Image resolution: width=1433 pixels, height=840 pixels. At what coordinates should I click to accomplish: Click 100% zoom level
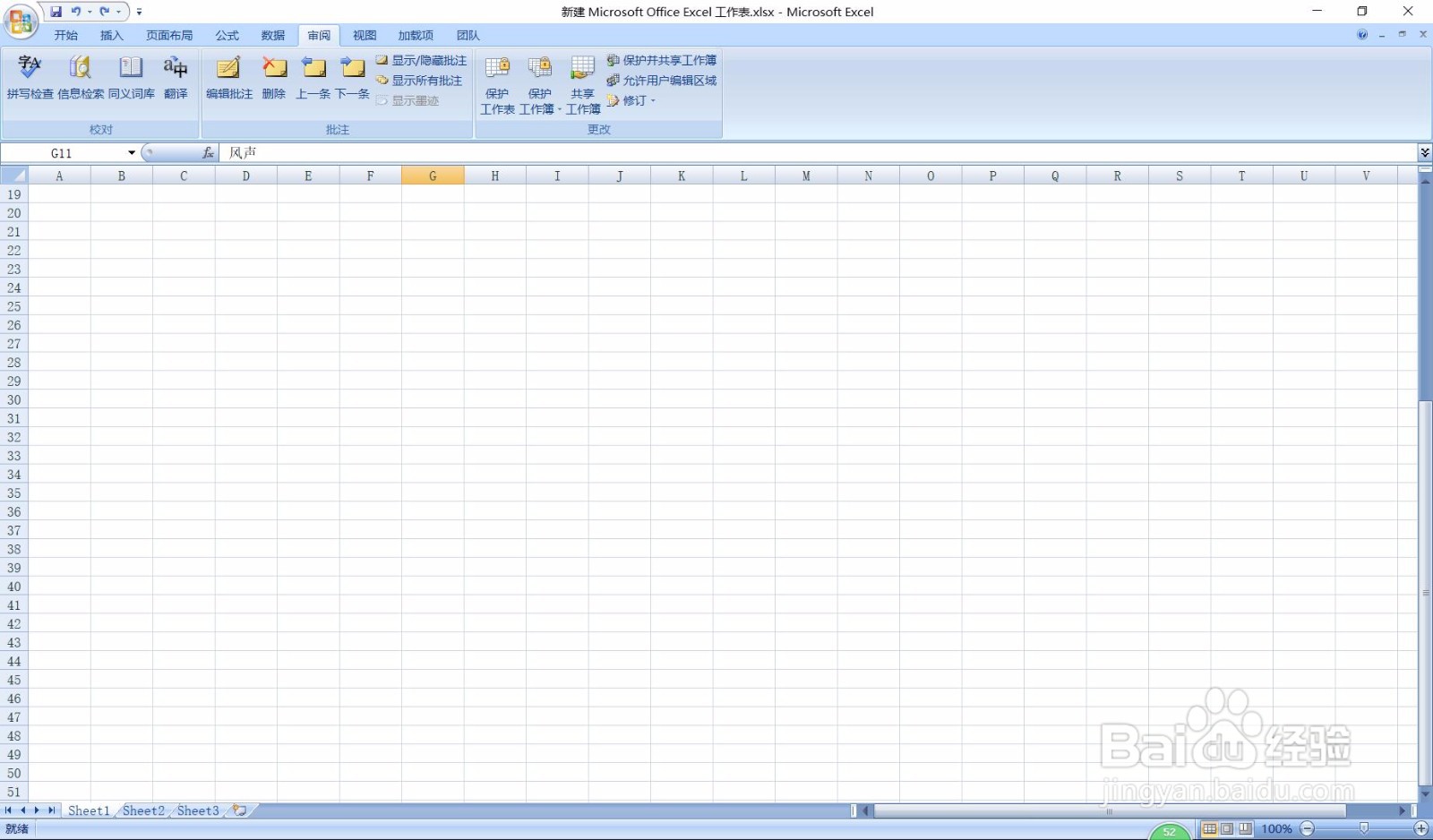click(1276, 829)
